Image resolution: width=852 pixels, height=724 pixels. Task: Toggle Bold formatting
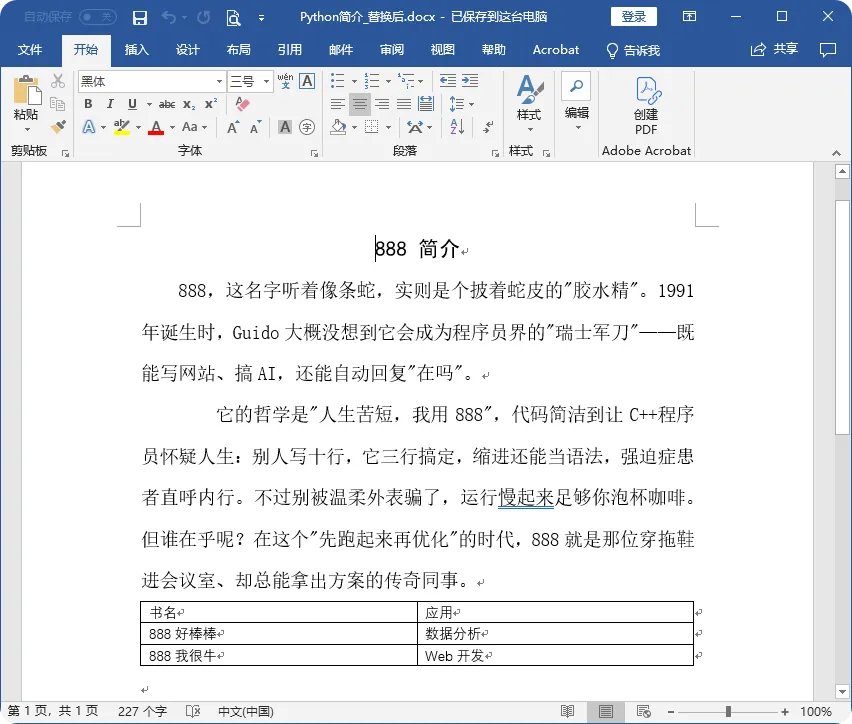88,104
